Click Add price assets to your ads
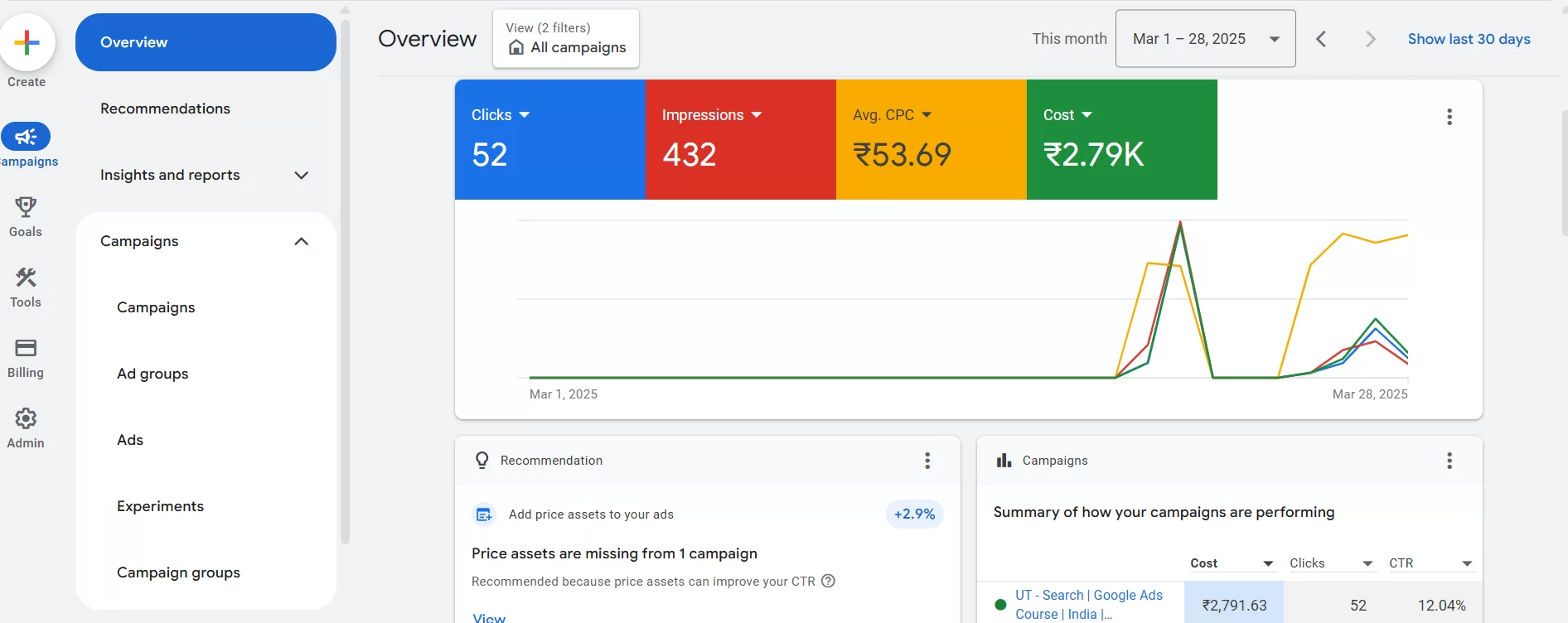 click(591, 514)
